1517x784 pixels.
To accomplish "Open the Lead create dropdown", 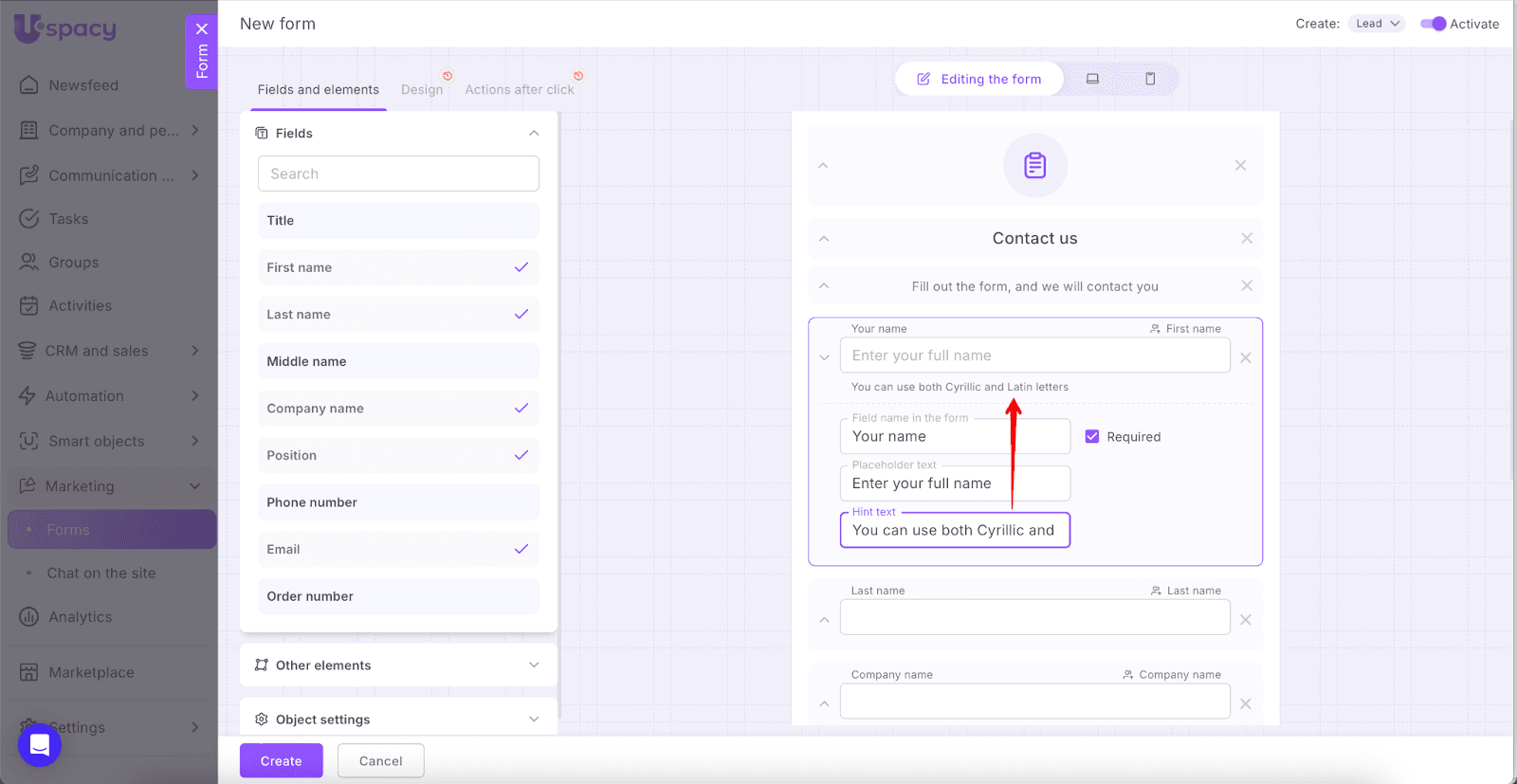I will [1377, 24].
